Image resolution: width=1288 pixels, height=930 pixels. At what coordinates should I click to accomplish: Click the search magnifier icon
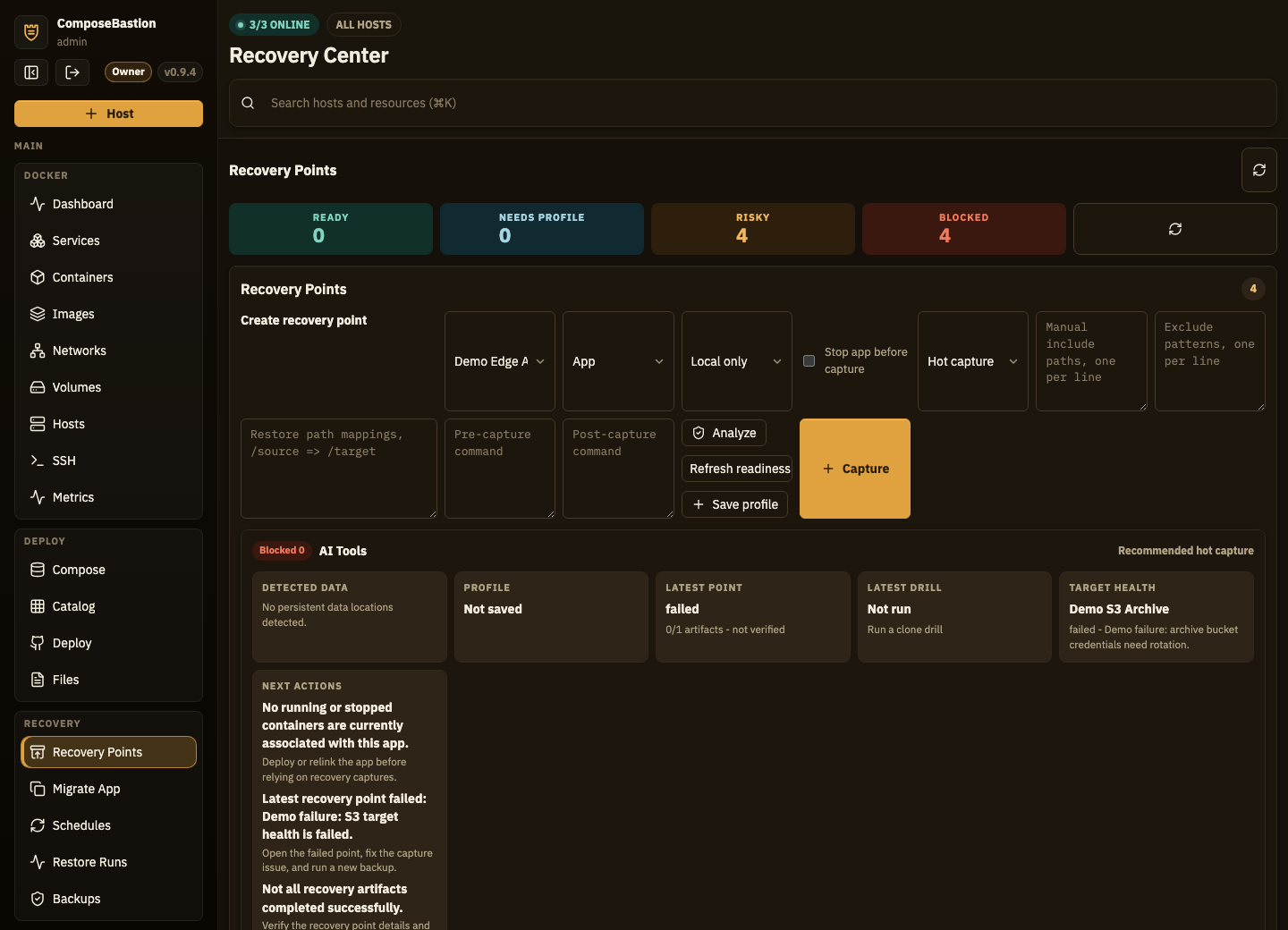point(248,103)
